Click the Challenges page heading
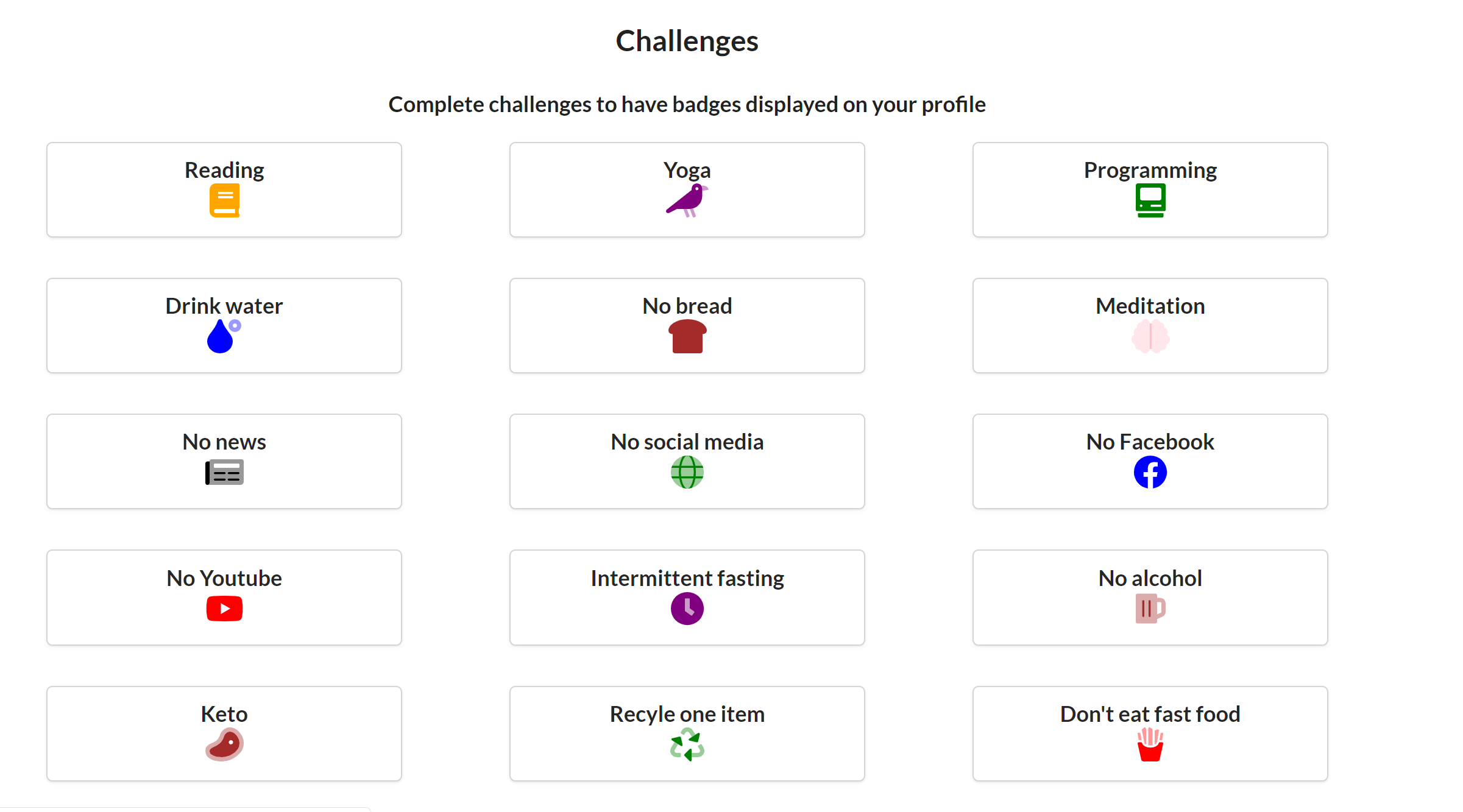This screenshot has width=1463, height=812. (687, 41)
